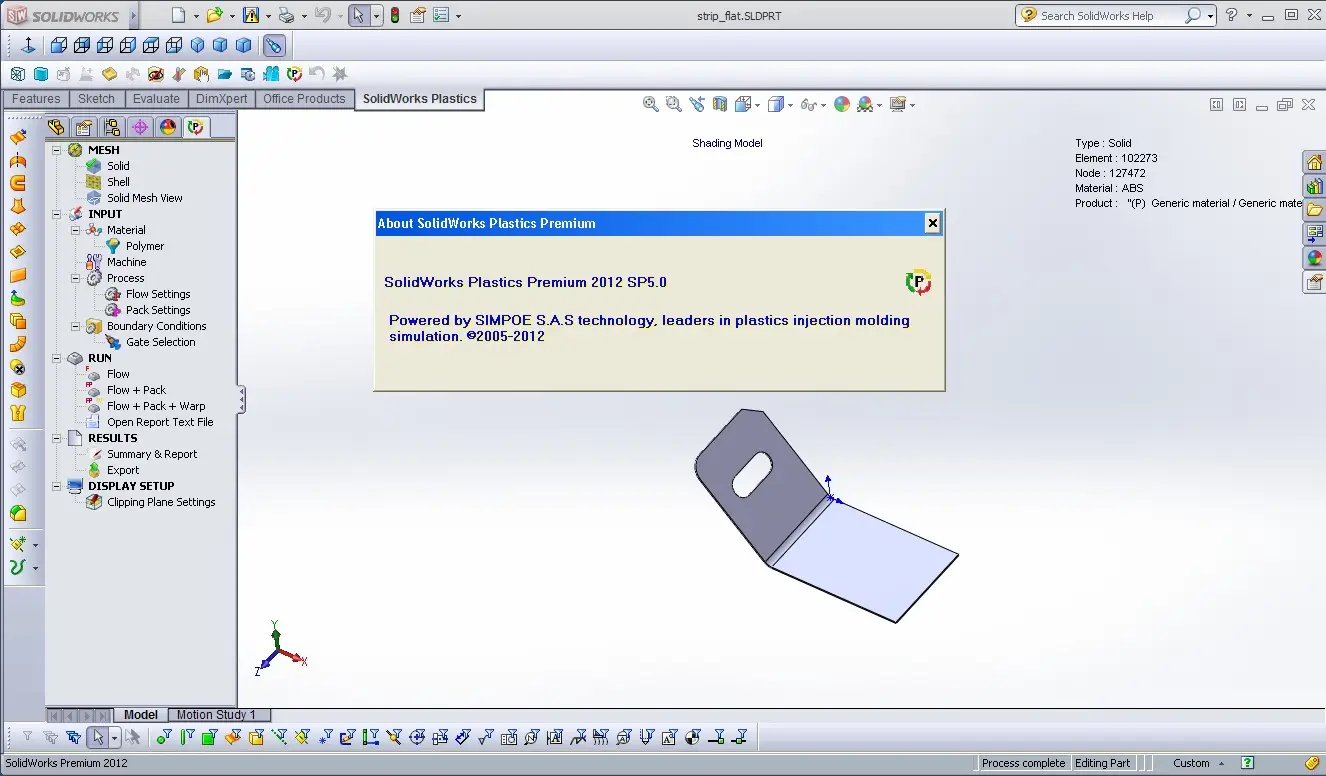Run the Flow + Pack analysis

pos(136,390)
